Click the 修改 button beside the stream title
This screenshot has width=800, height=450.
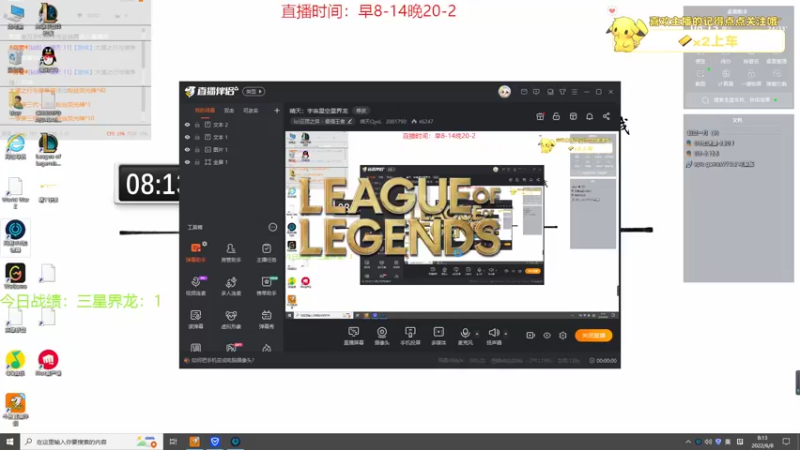pos(361,111)
